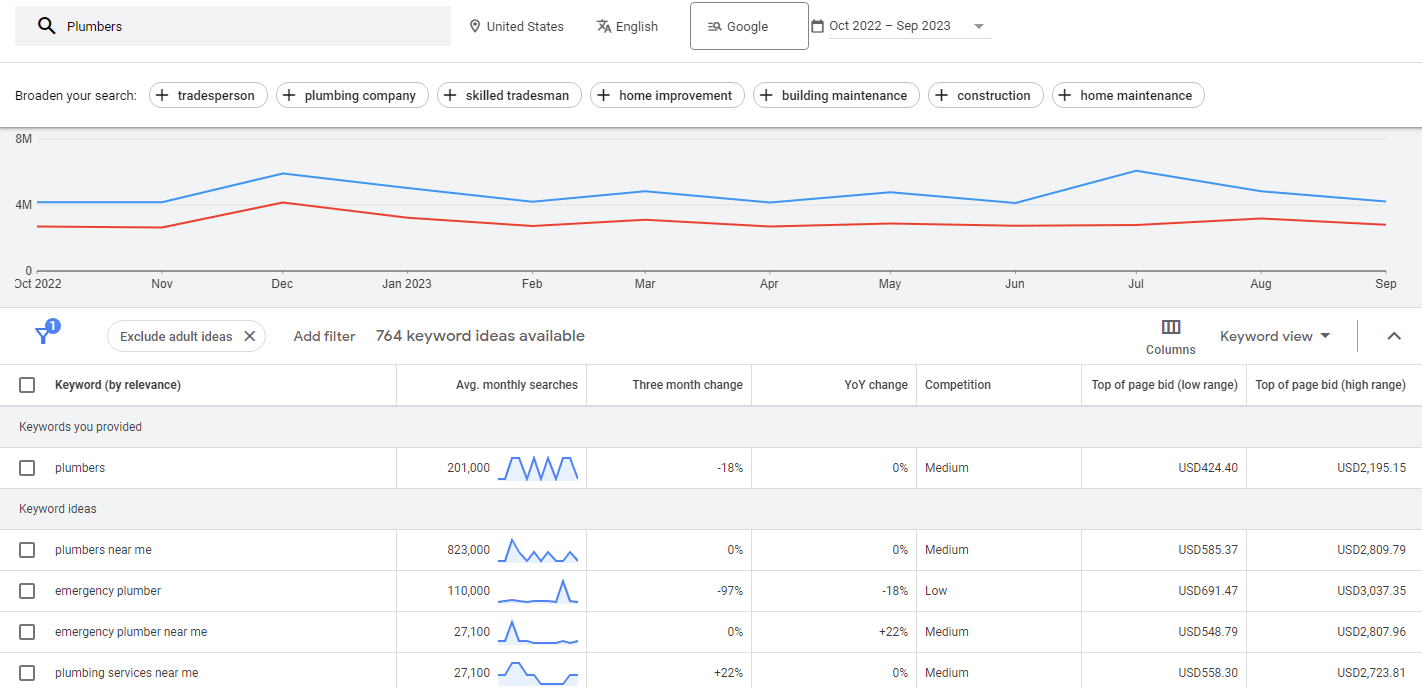
Task: Click plus icon on building maintenance chip
Action: point(767,95)
